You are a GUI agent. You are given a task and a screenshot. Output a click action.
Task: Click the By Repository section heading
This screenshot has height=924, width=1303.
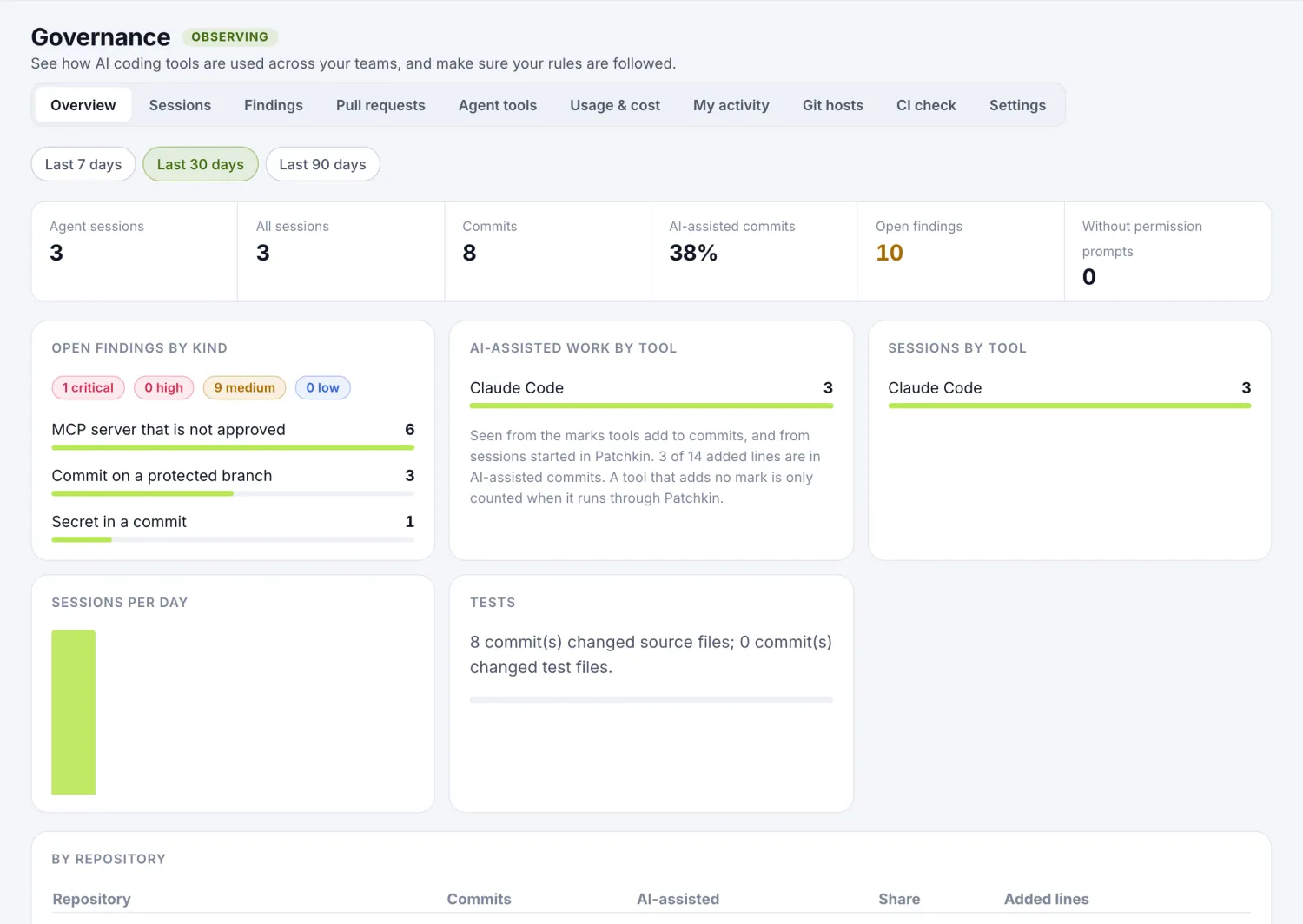pyautogui.click(x=109, y=859)
